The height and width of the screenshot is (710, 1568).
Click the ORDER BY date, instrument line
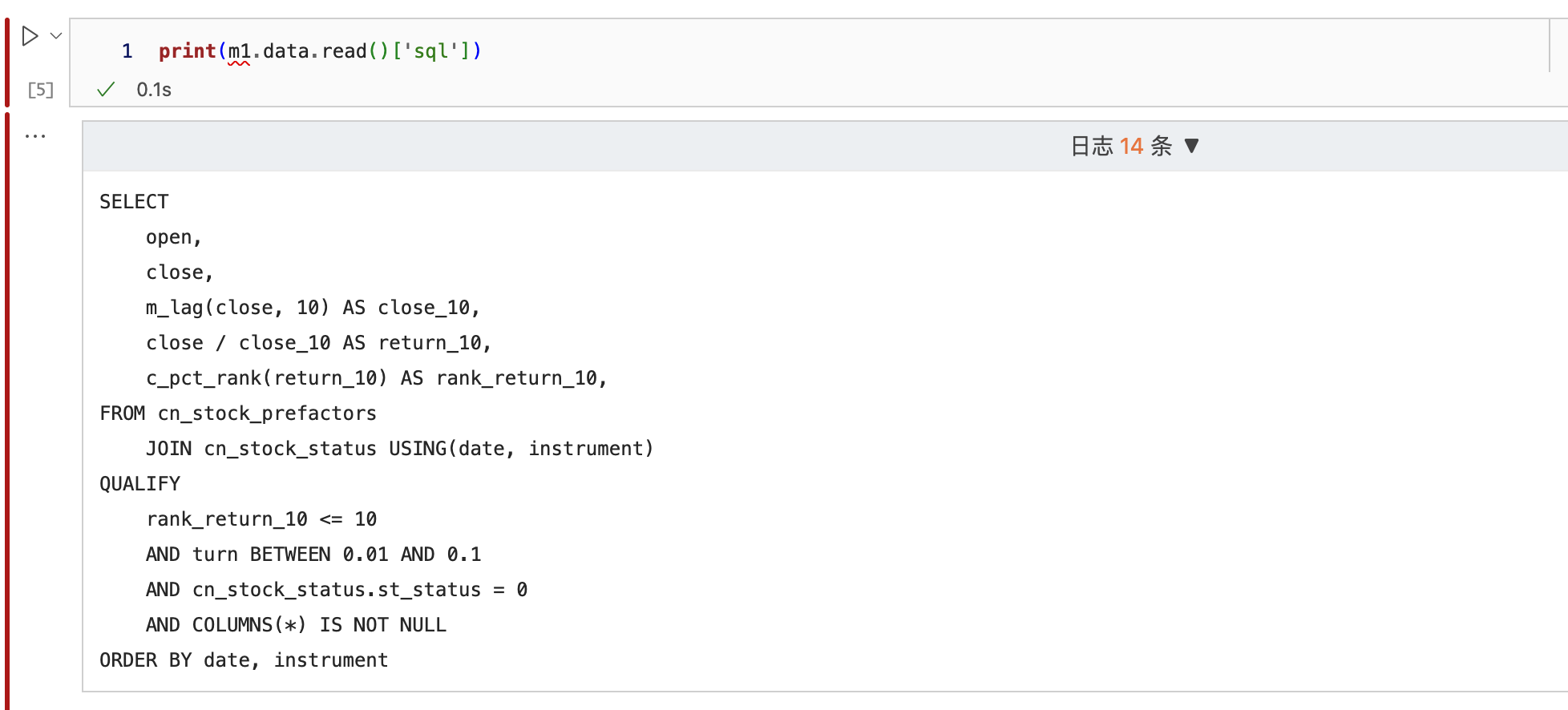tap(244, 660)
